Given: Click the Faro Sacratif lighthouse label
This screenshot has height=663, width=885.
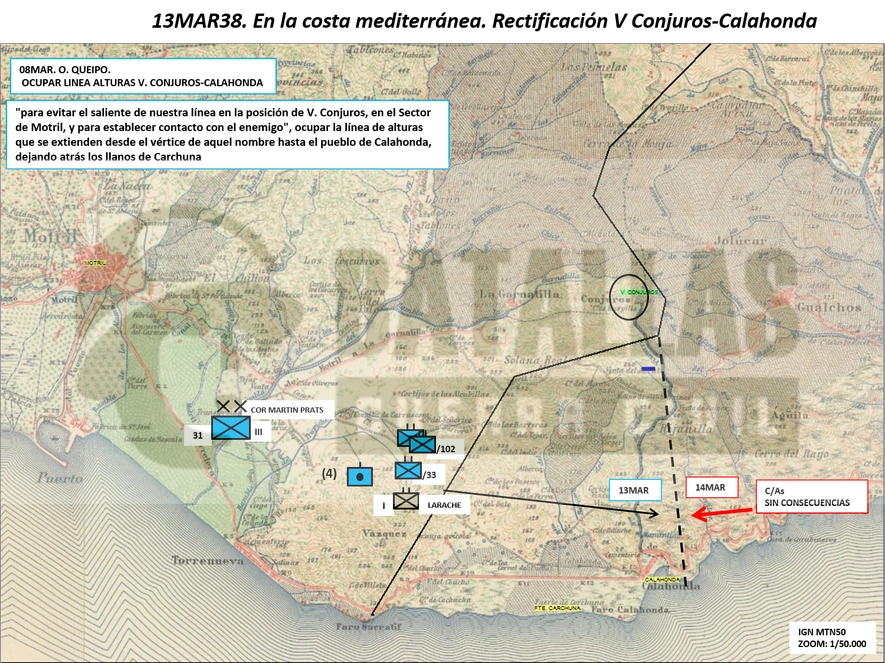Looking at the screenshot, I should point(369,626).
